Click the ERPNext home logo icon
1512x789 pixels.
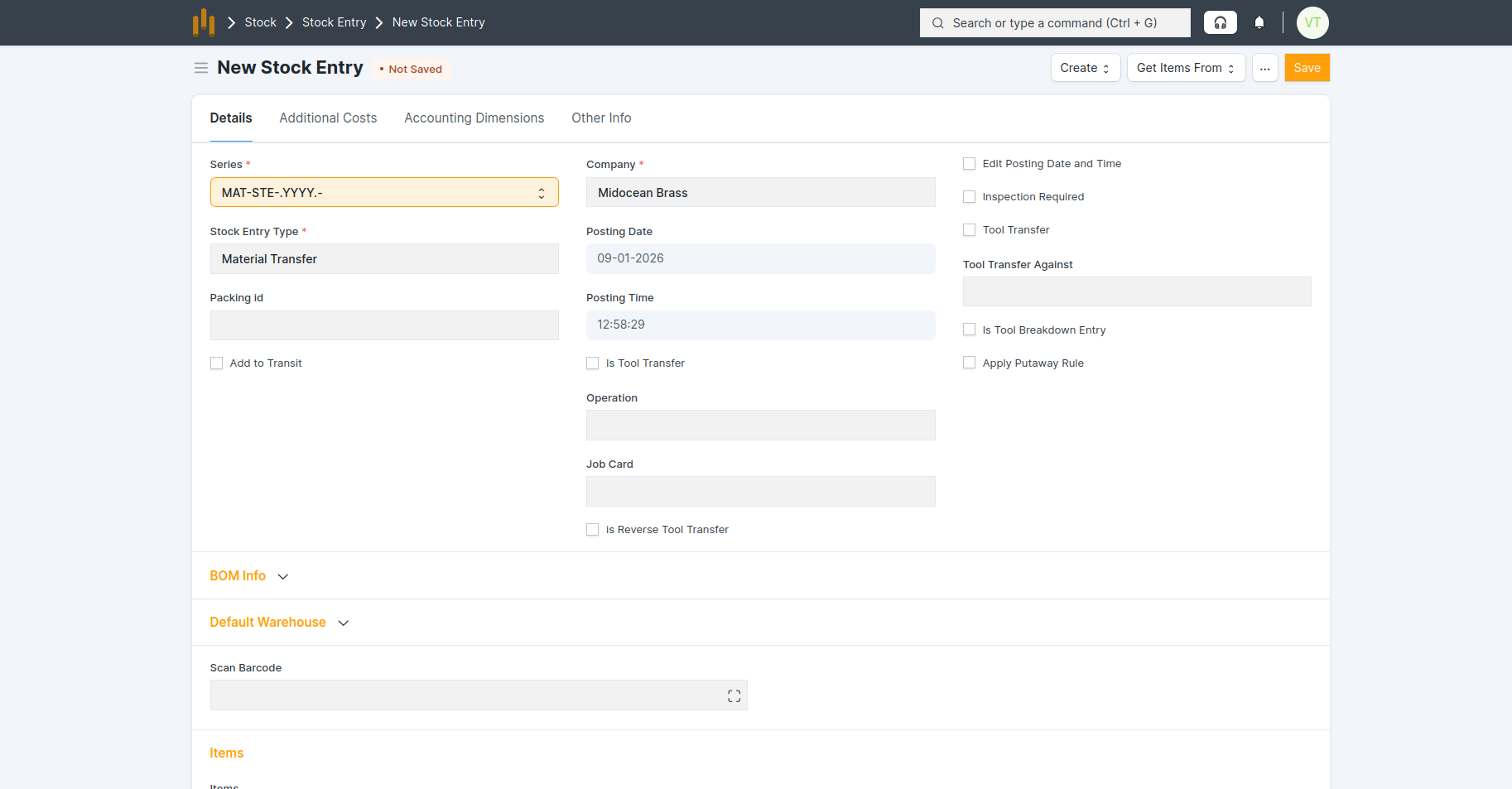point(204,22)
